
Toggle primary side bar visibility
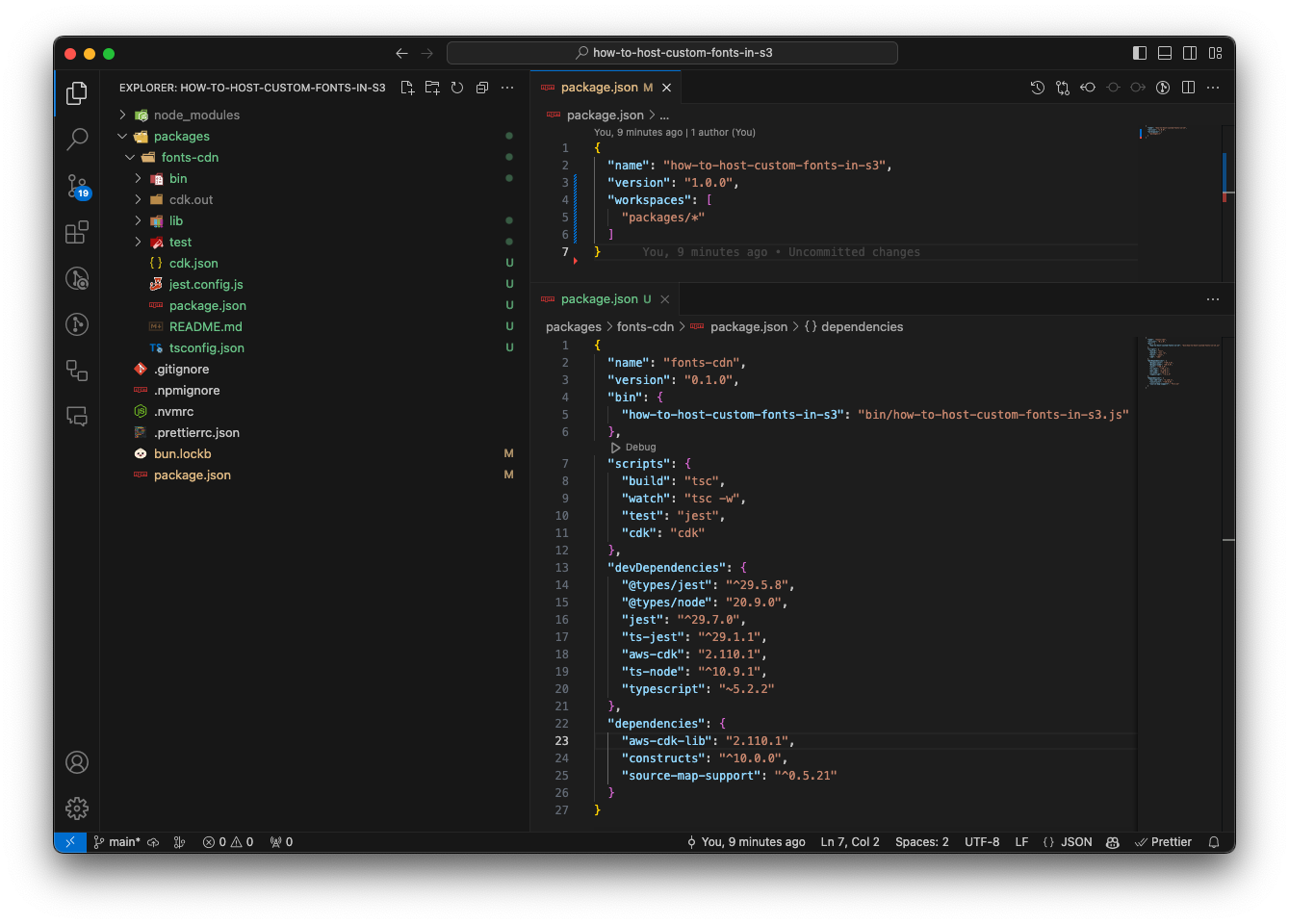(x=1140, y=53)
